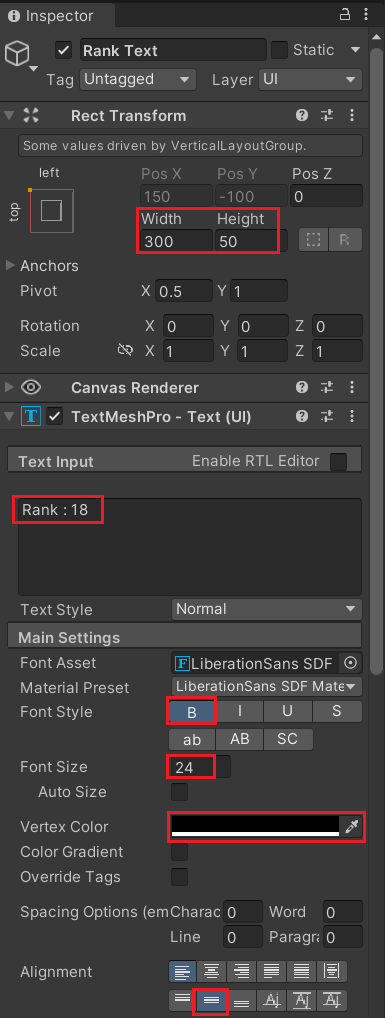Select left horizontal alignment
Viewport: 385px width, 1018px height.
[182, 972]
